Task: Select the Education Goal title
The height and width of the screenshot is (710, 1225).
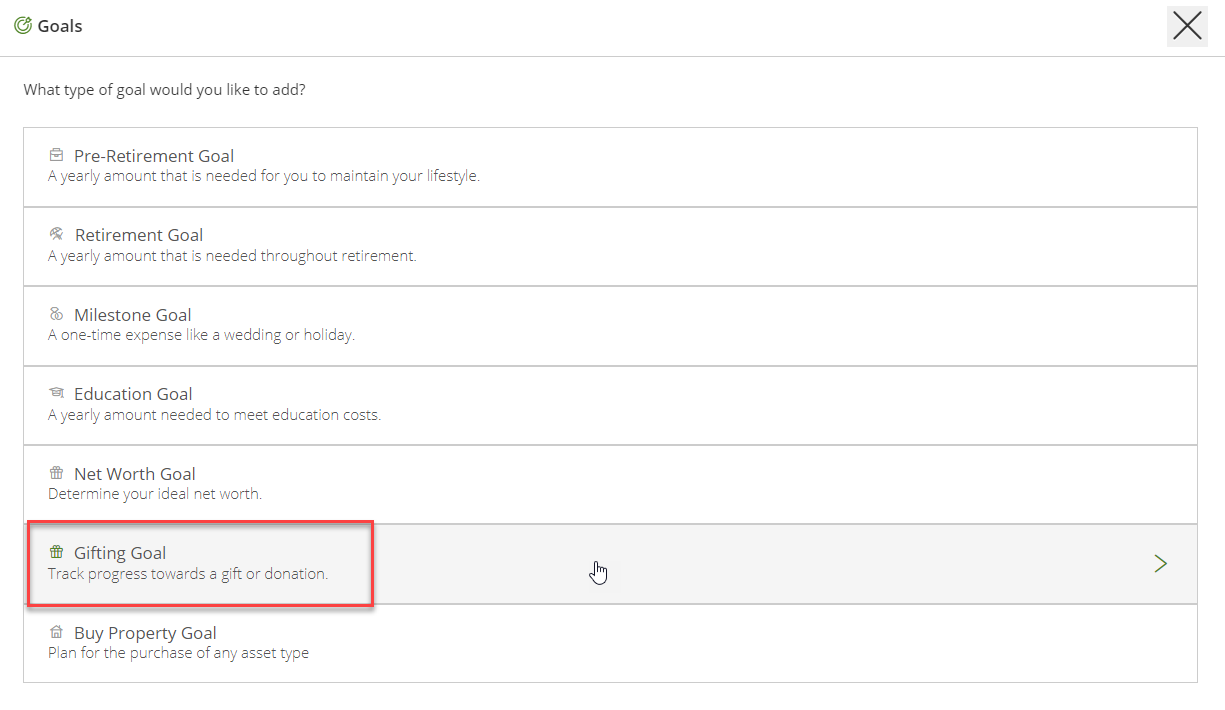Action: coord(133,394)
